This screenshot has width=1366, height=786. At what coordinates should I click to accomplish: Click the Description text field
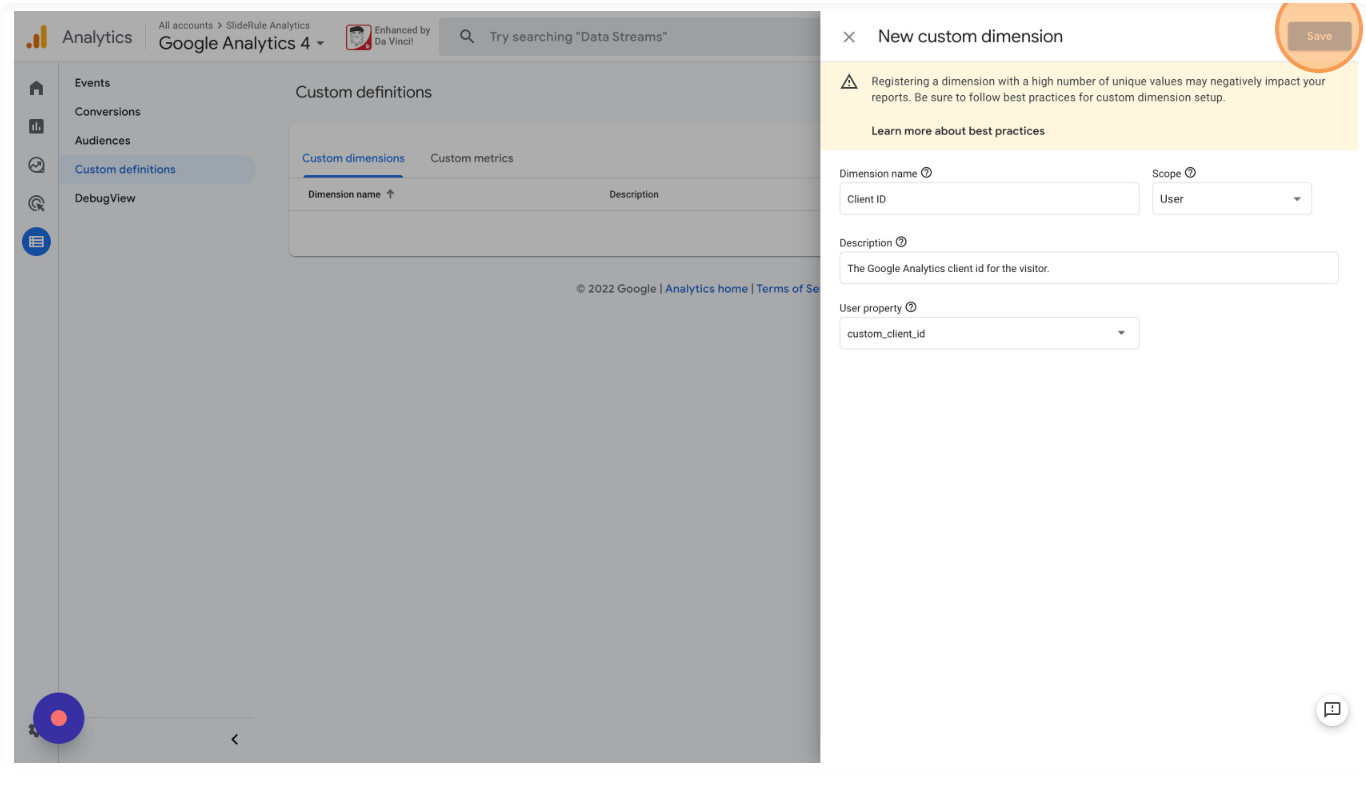1088,268
